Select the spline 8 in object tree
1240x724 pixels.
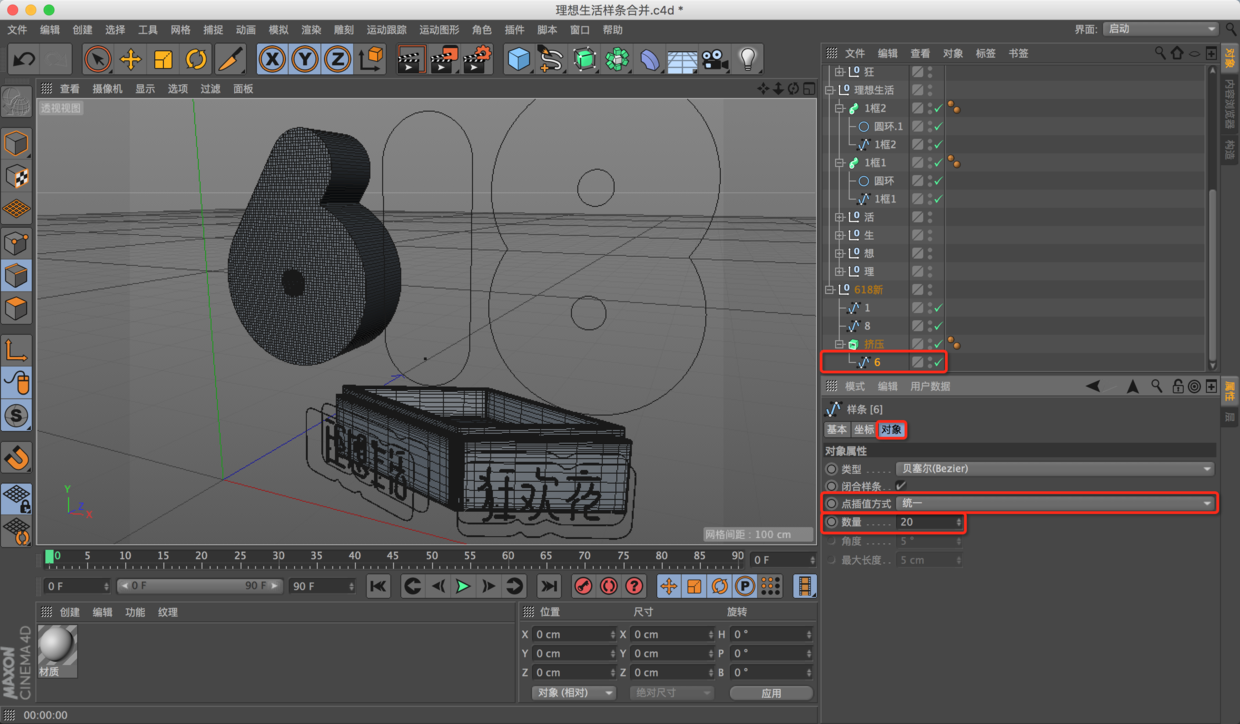(x=867, y=326)
